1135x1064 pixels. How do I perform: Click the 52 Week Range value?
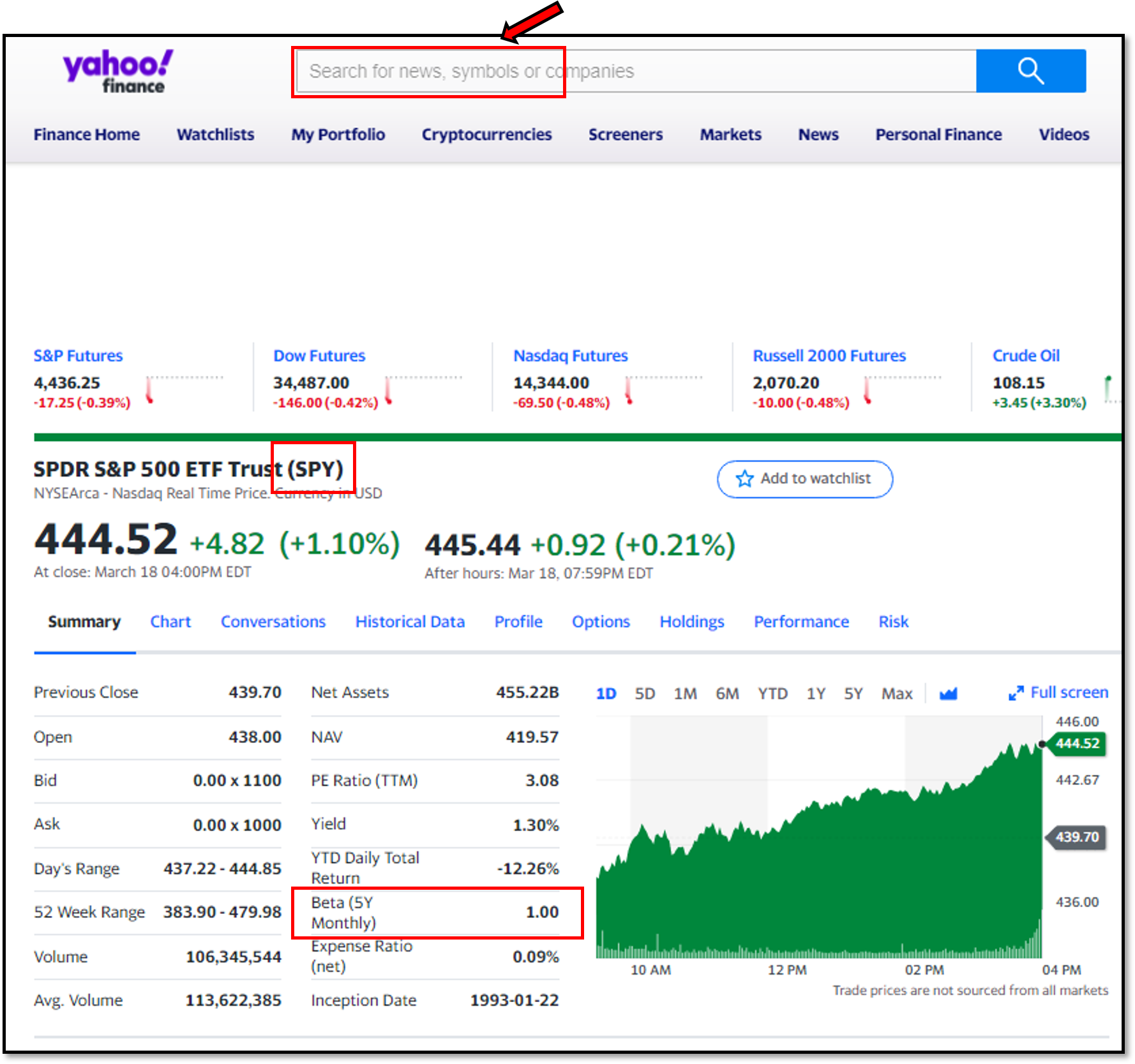pos(222,912)
